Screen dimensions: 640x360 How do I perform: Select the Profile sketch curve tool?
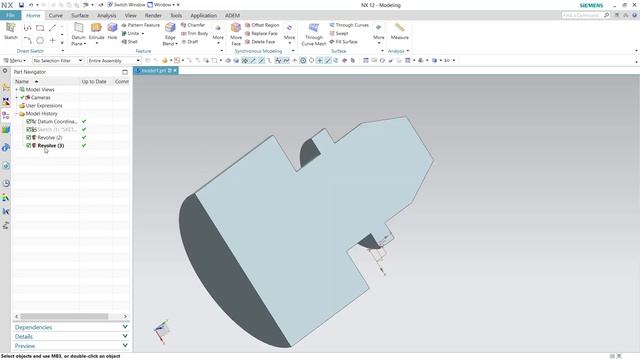27,28
